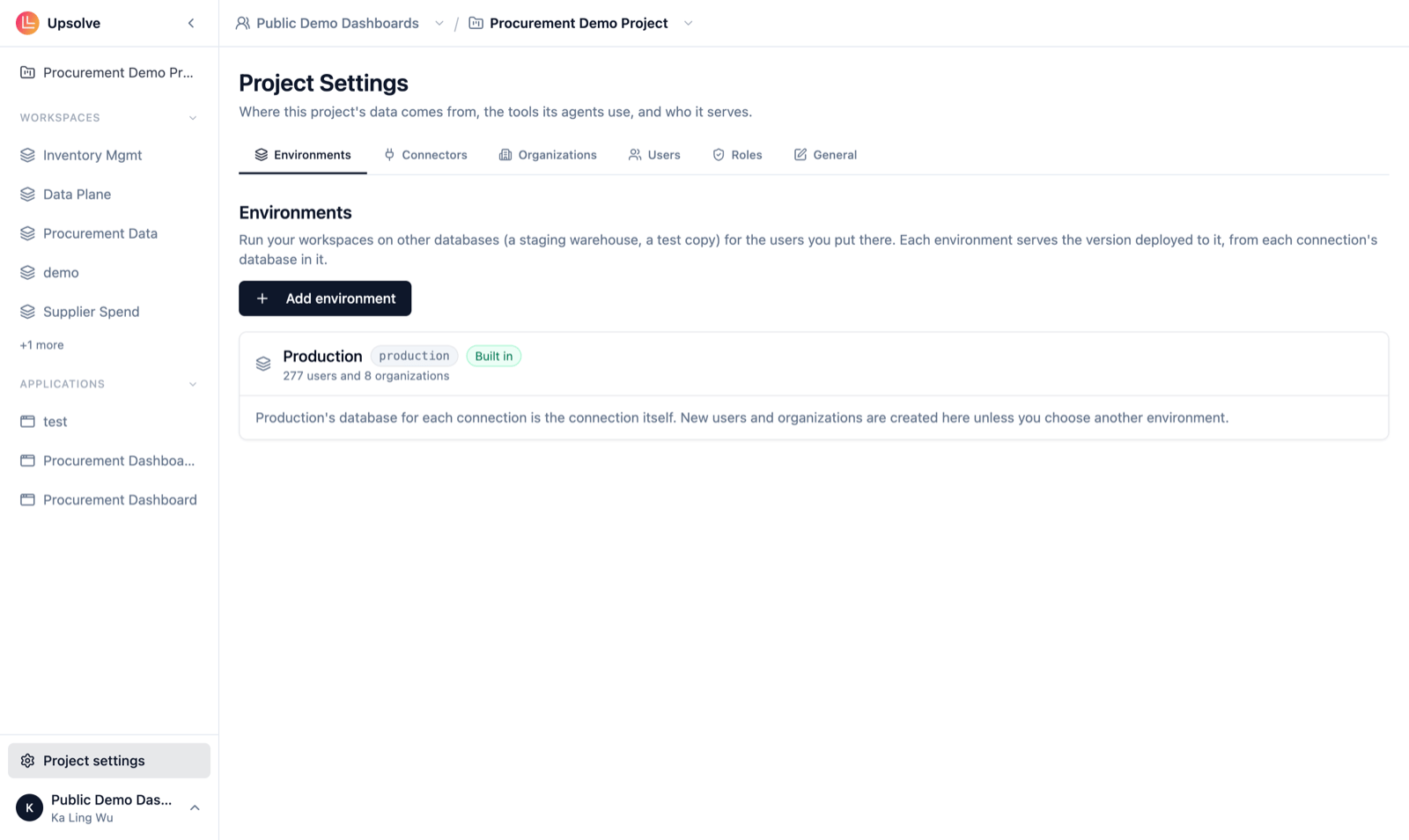Open the Roles tab
The height and width of the screenshot is (840, 1409).
[x=737, y=155]
